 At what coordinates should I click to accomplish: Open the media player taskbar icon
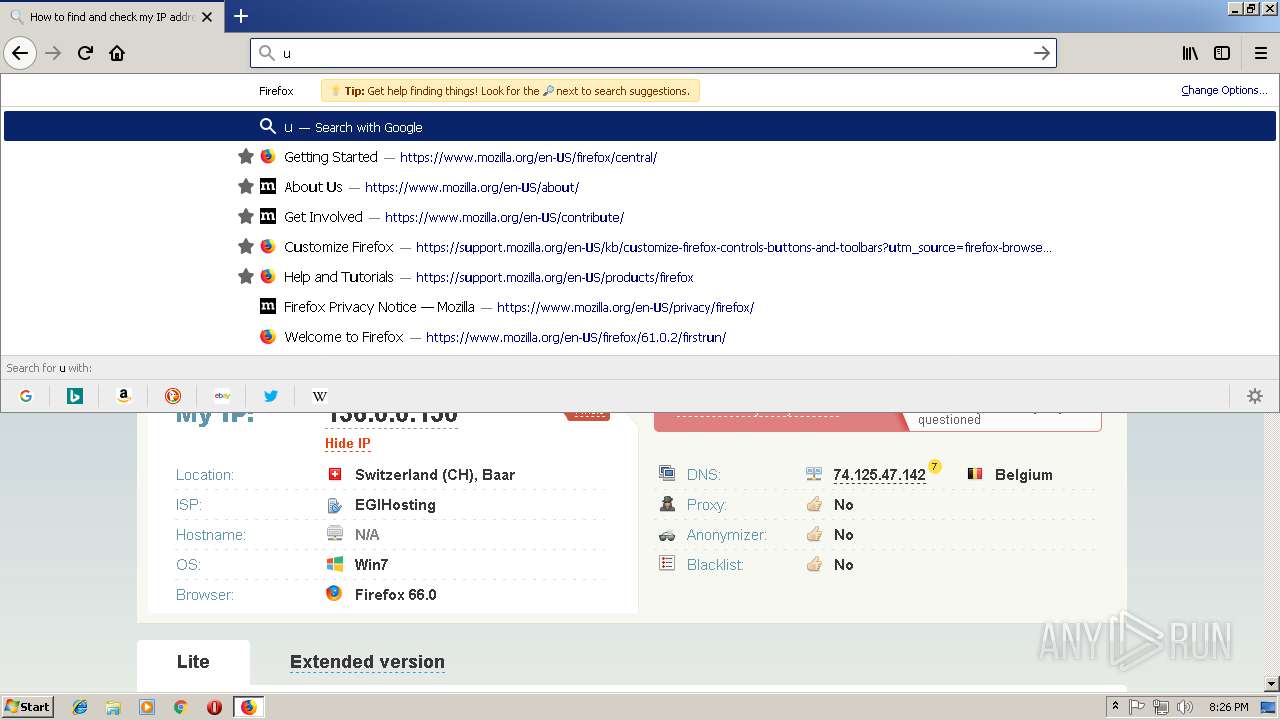pyautogui.click(x=147, y=707)
